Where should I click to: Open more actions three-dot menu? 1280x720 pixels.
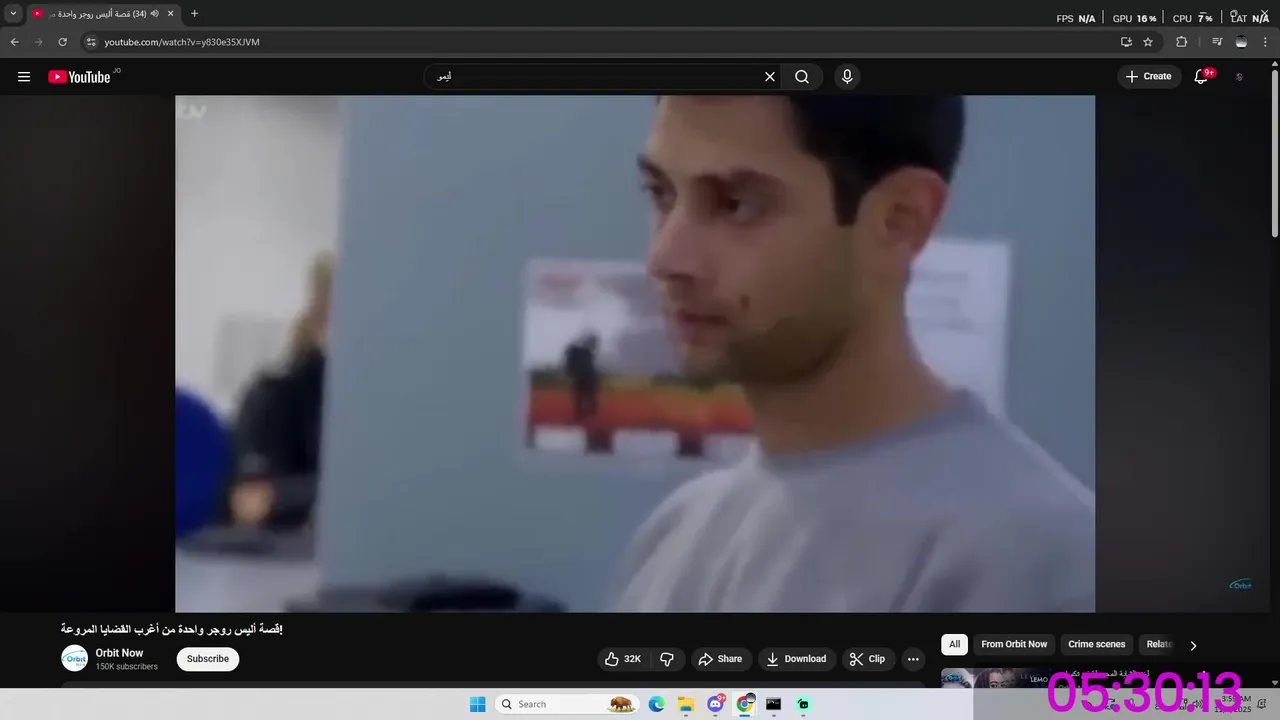(x=912, y=659)
